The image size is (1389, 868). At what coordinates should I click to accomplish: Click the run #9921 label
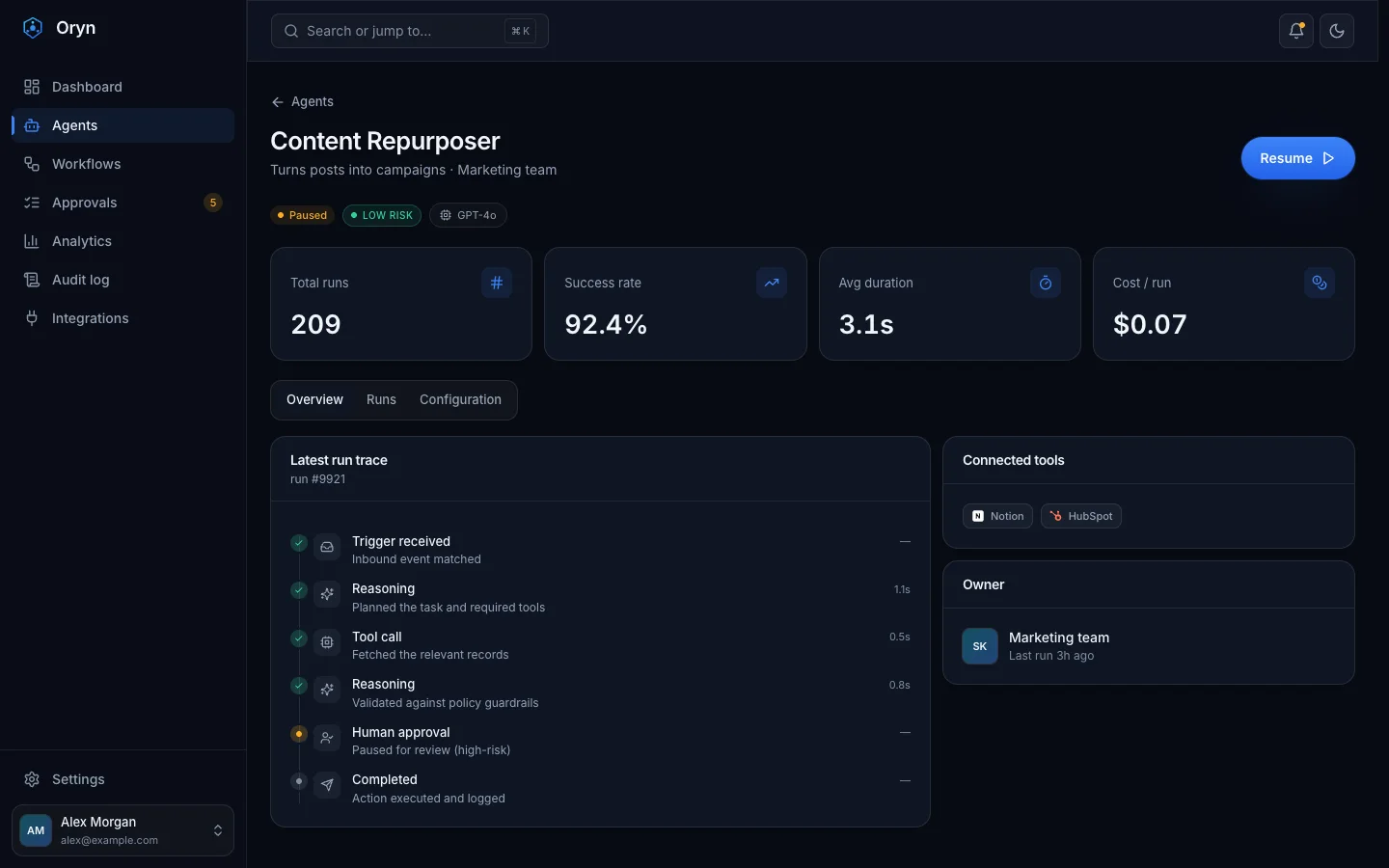317,479
